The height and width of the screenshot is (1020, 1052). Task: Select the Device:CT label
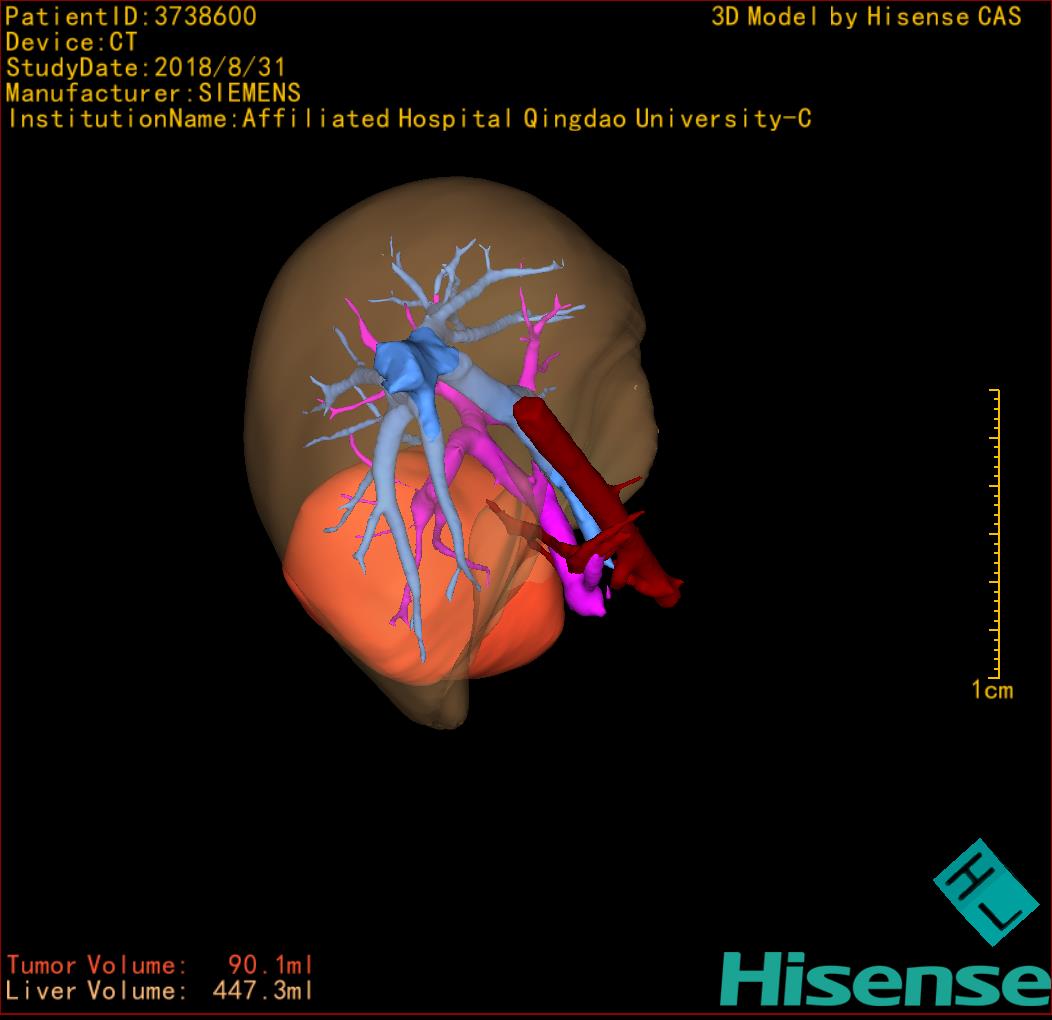(71, 43)
